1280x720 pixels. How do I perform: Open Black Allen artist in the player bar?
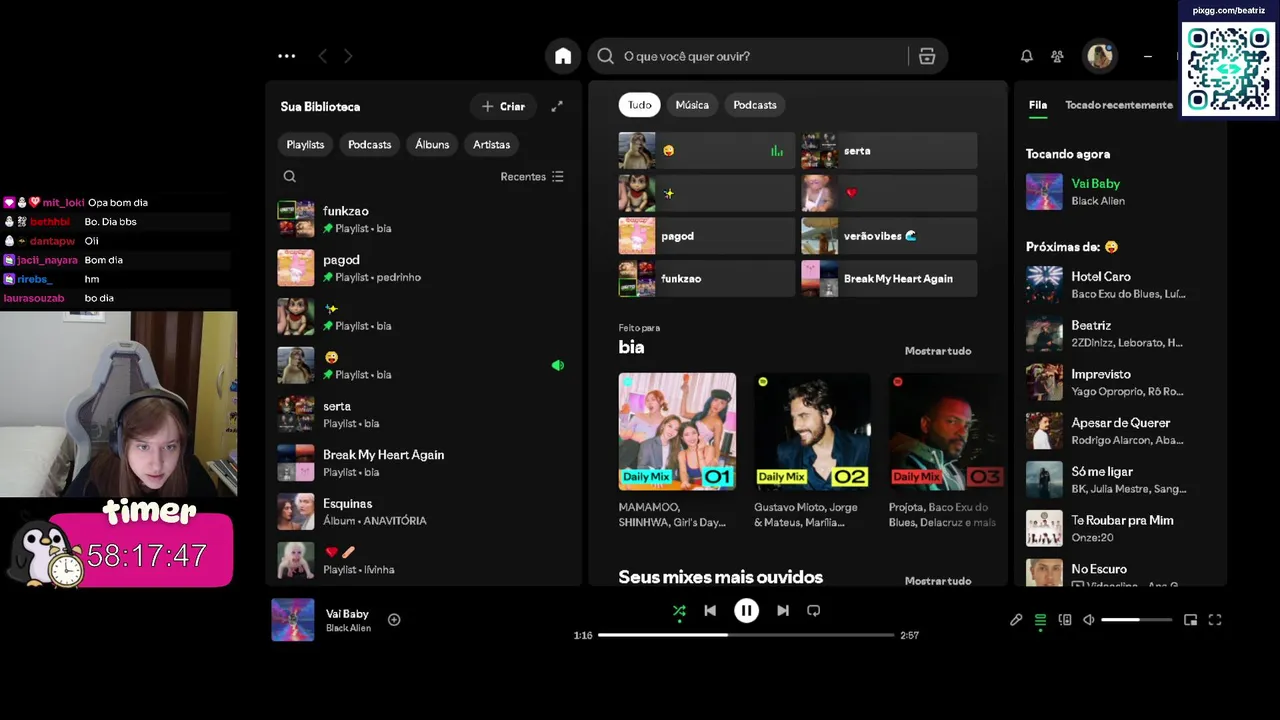pos(348,628)
